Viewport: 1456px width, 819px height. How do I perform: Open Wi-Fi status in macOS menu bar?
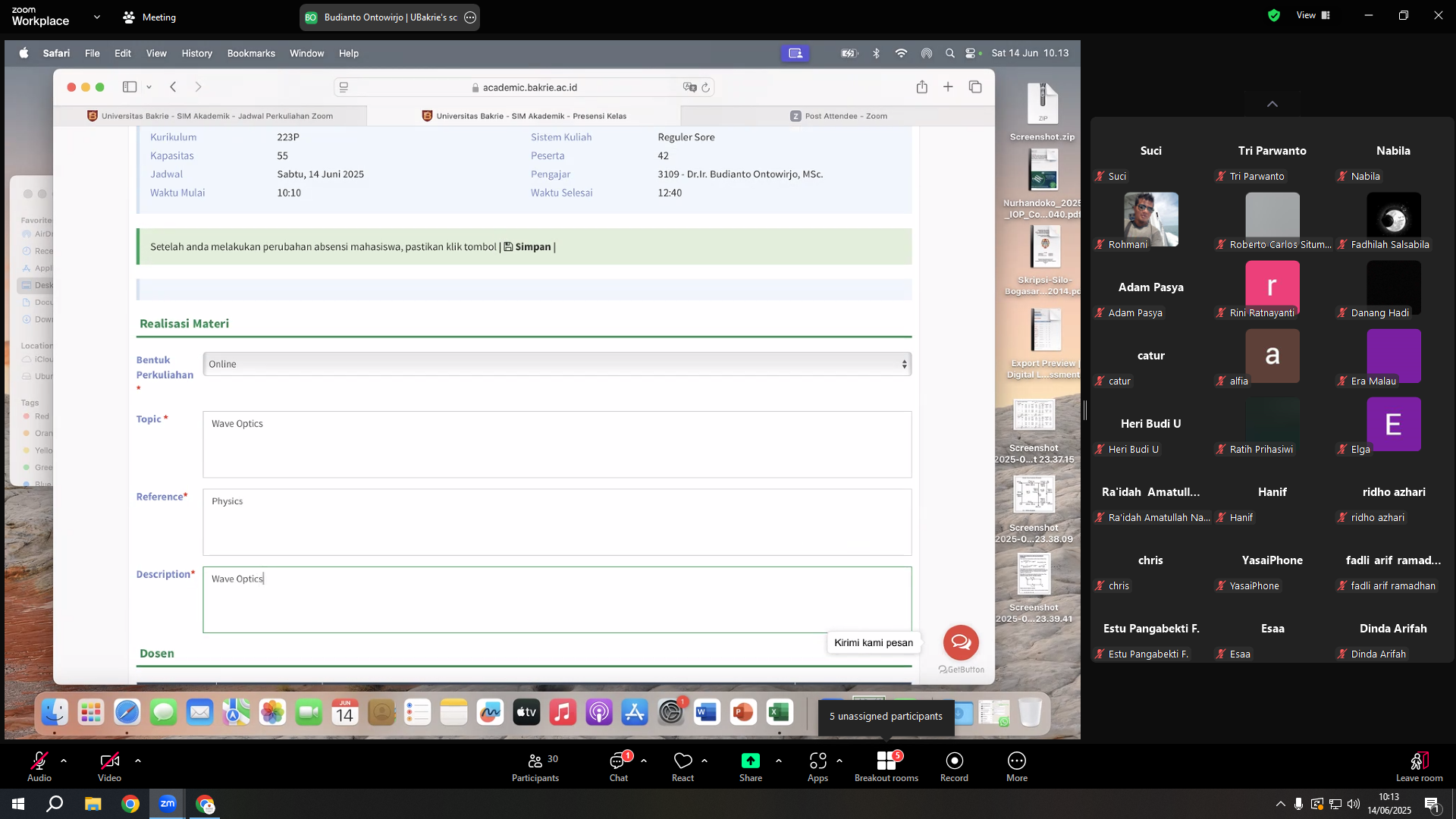point(901,53)
